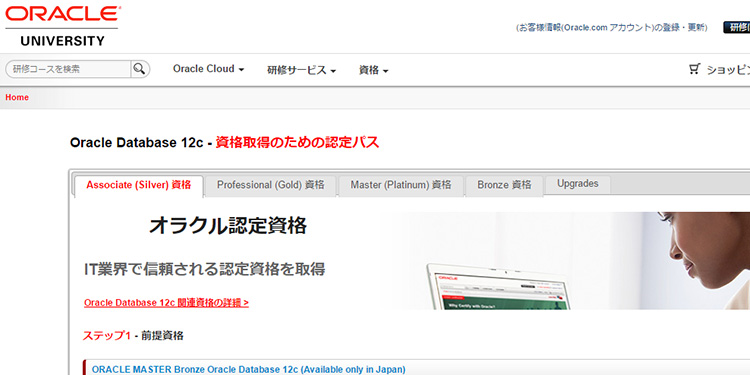This screenshot has height=375, width=750.
Task: Expand the Oracle Cloud dropdown menu
Action: click(x=209, y=69)
